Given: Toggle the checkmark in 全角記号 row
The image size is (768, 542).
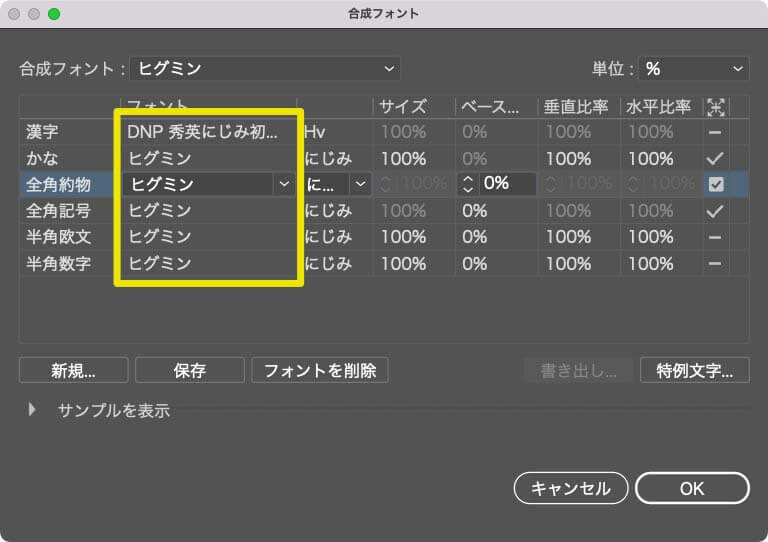Looking at the screenshot, I should (x=715, y=211).
